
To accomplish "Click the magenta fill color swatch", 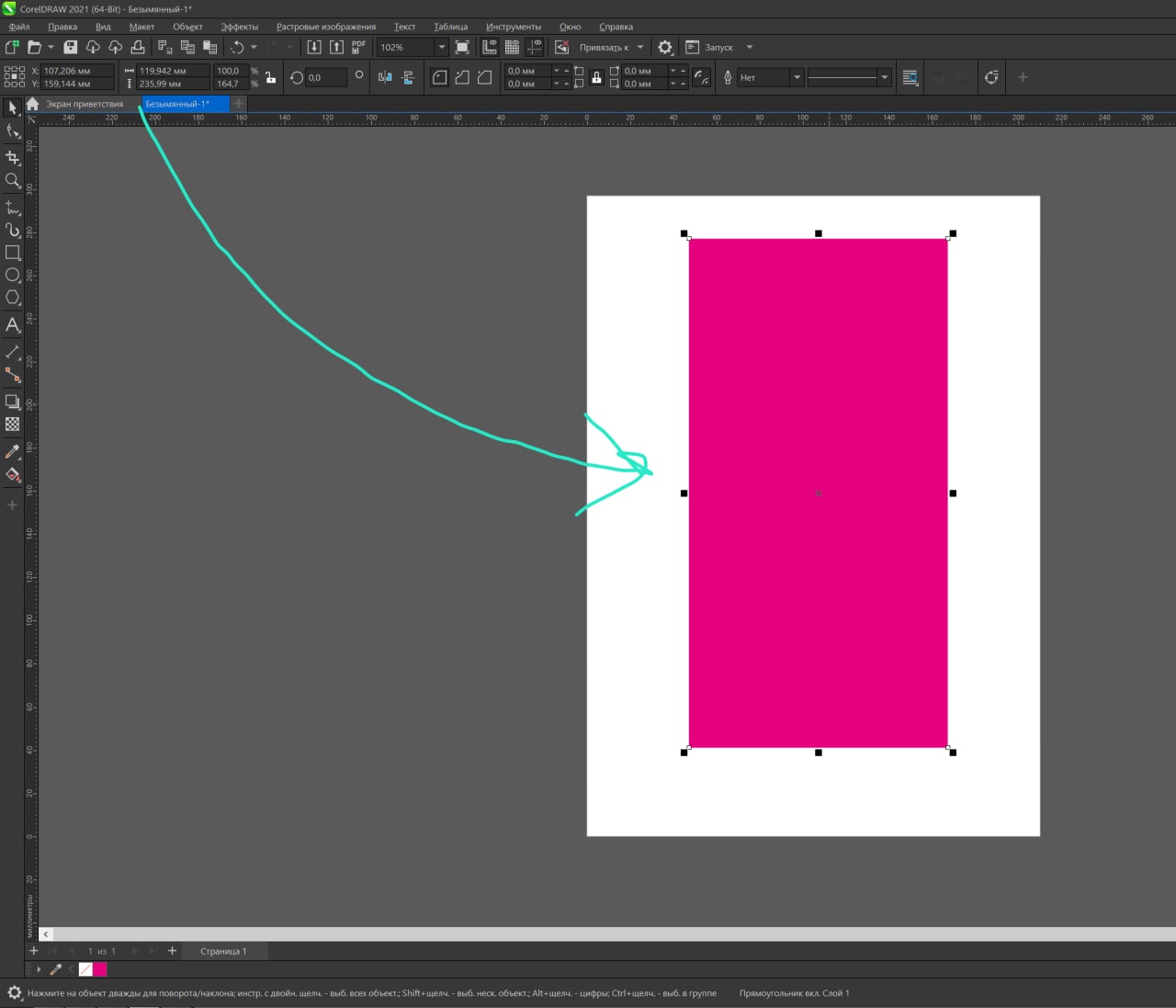I will tap(99, 969).
